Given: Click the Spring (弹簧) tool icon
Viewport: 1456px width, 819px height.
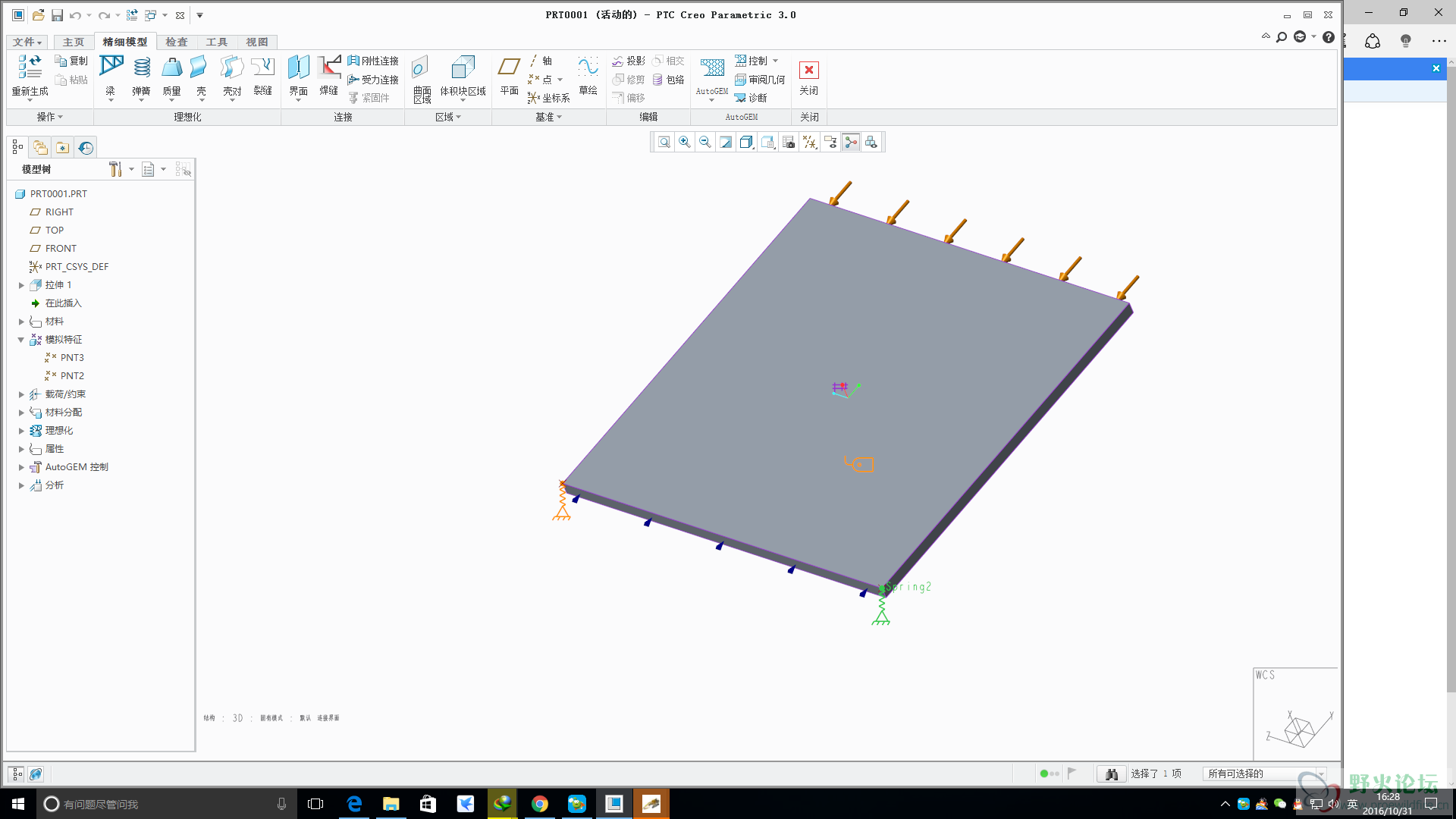Looking at the screenshot, I should (141, 67).
